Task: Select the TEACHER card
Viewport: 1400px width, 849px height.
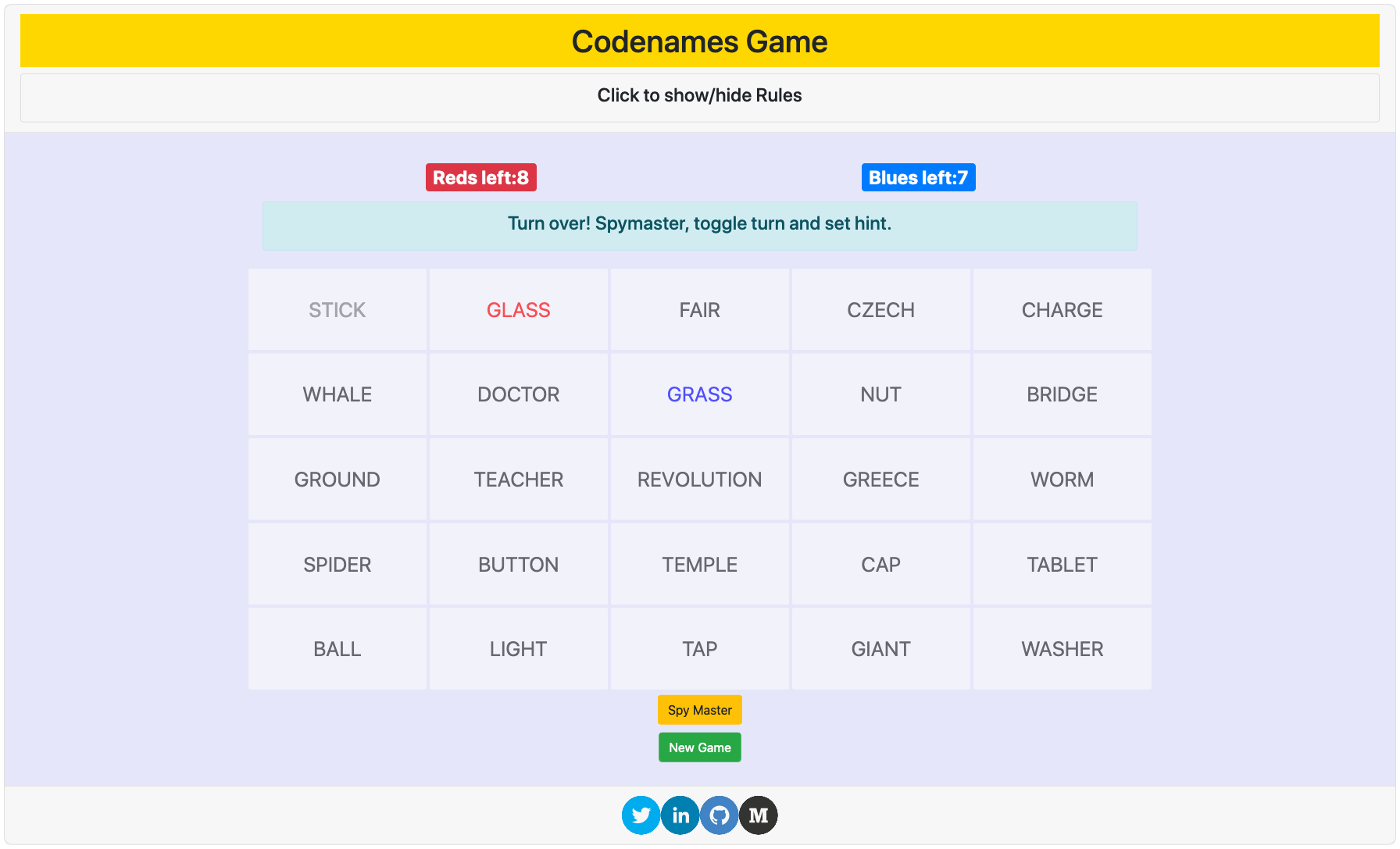Action: [x=519, y=480]
